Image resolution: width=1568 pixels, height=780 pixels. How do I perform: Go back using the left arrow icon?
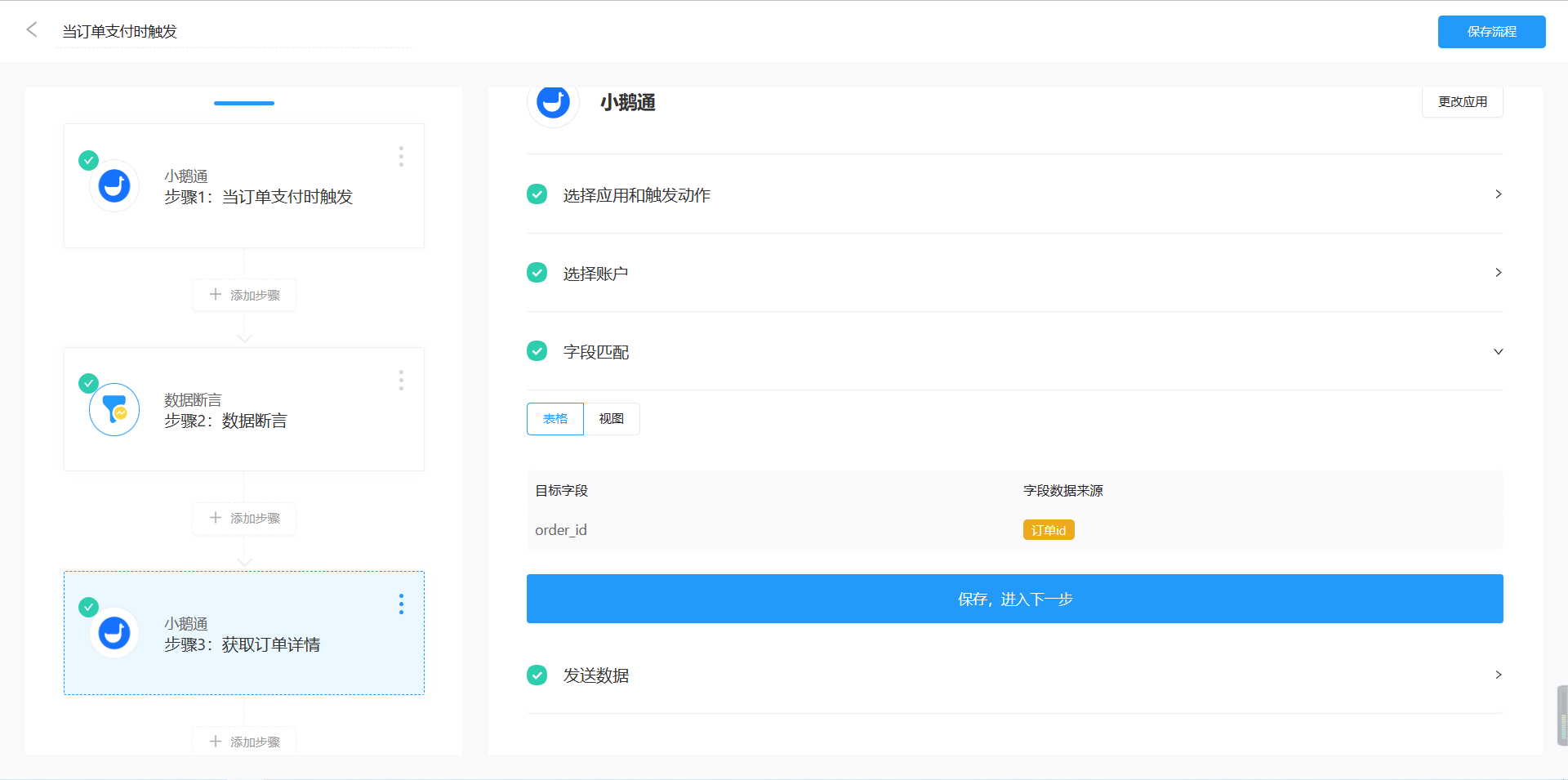[x=32, y=30]
